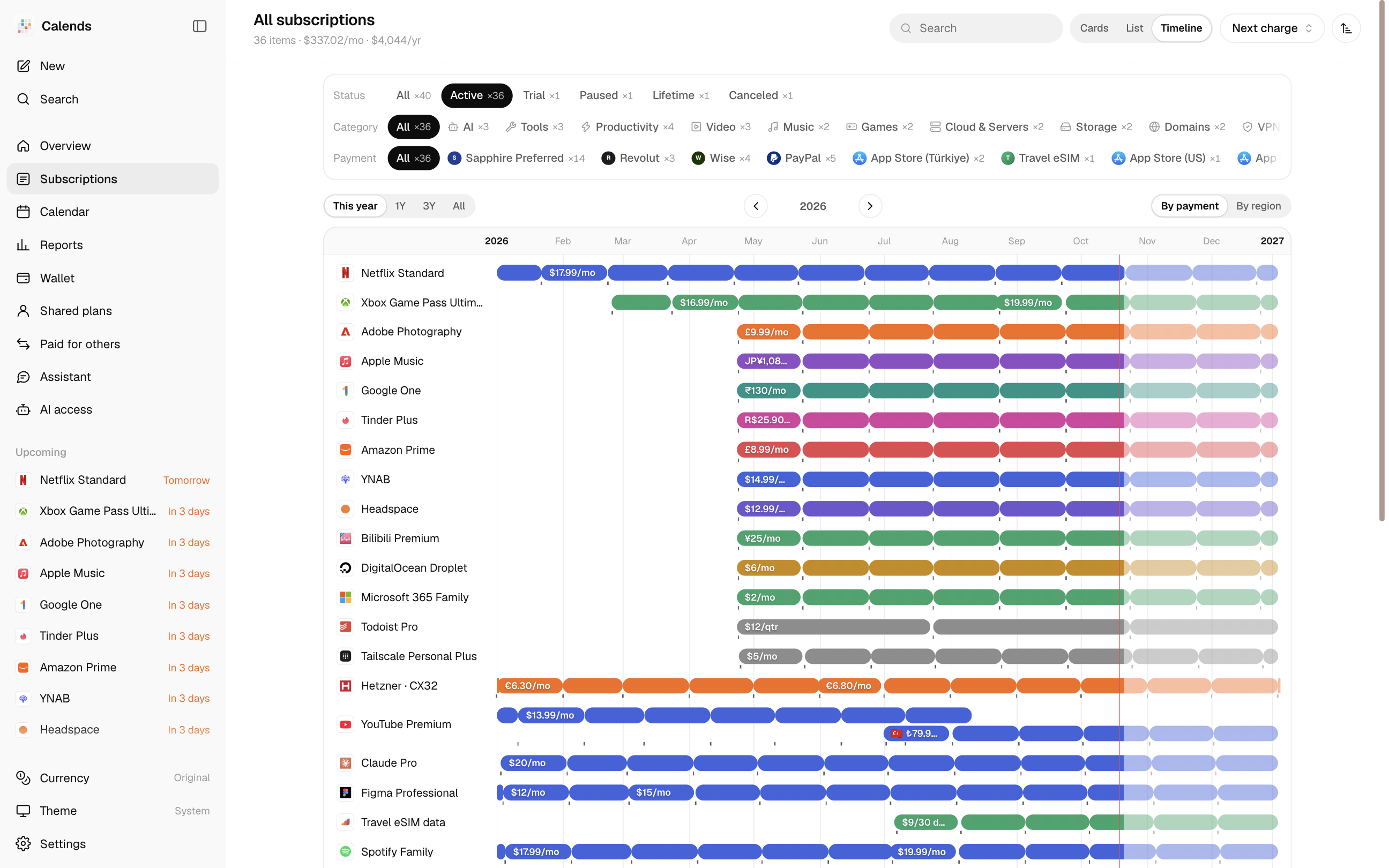Open Shared plans person icon
Screen dimensions: 1389x868
pyautogui.click(x=24, y=311)
